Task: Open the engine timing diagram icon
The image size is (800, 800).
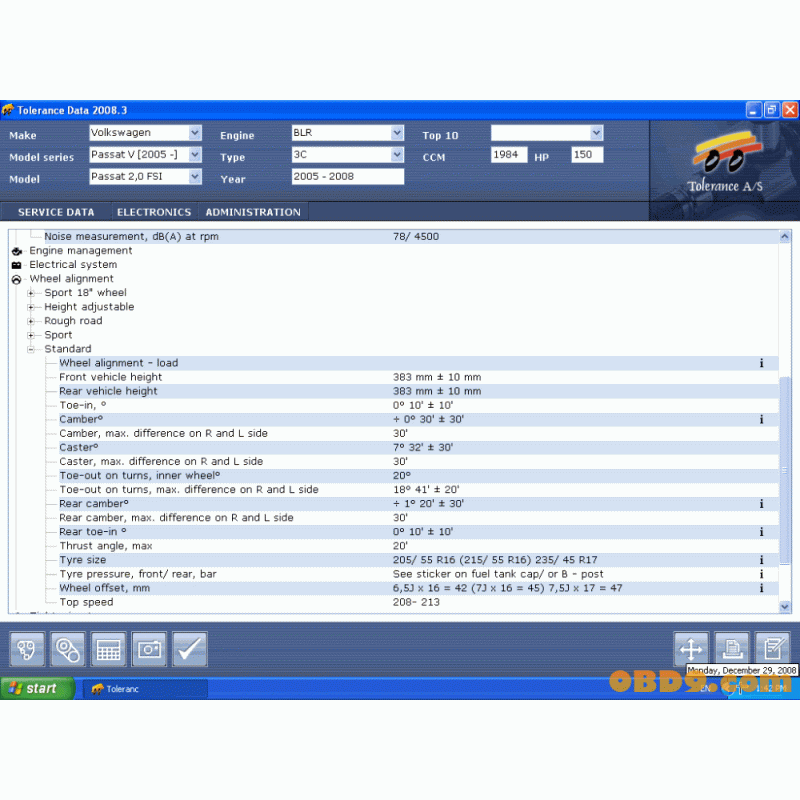Action: (x=27, y=649)
